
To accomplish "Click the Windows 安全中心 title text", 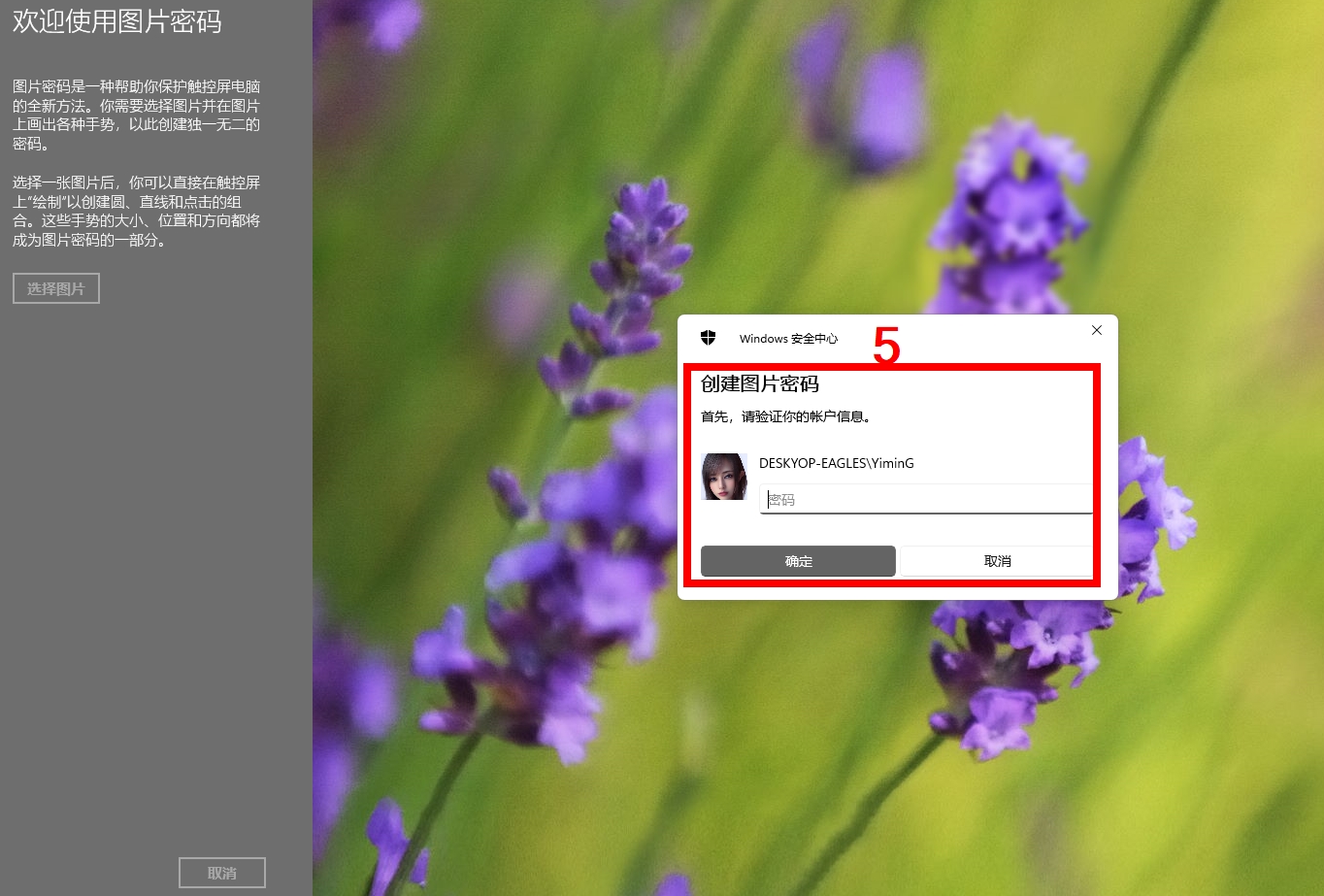I will click(x=787, y=339).
